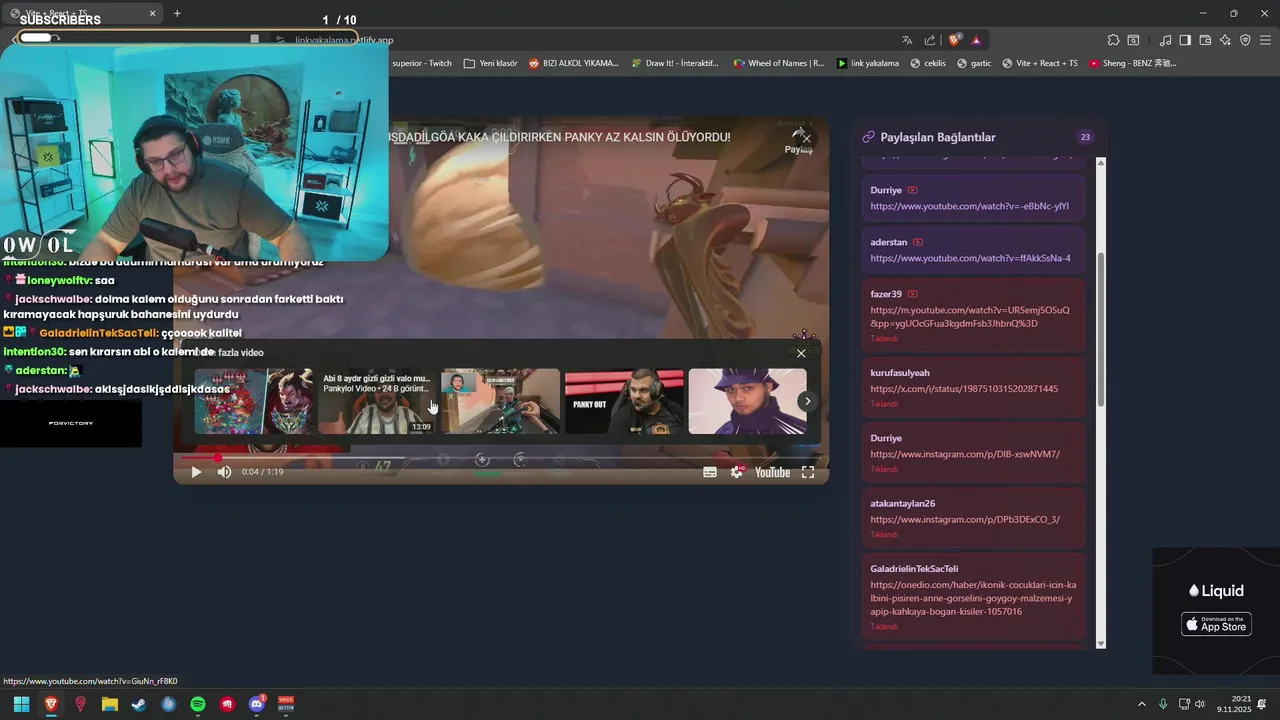This screenshot has width=1280, height=720.
Task: Open the Windows Start menu
Action: click(x=21, y=704)
